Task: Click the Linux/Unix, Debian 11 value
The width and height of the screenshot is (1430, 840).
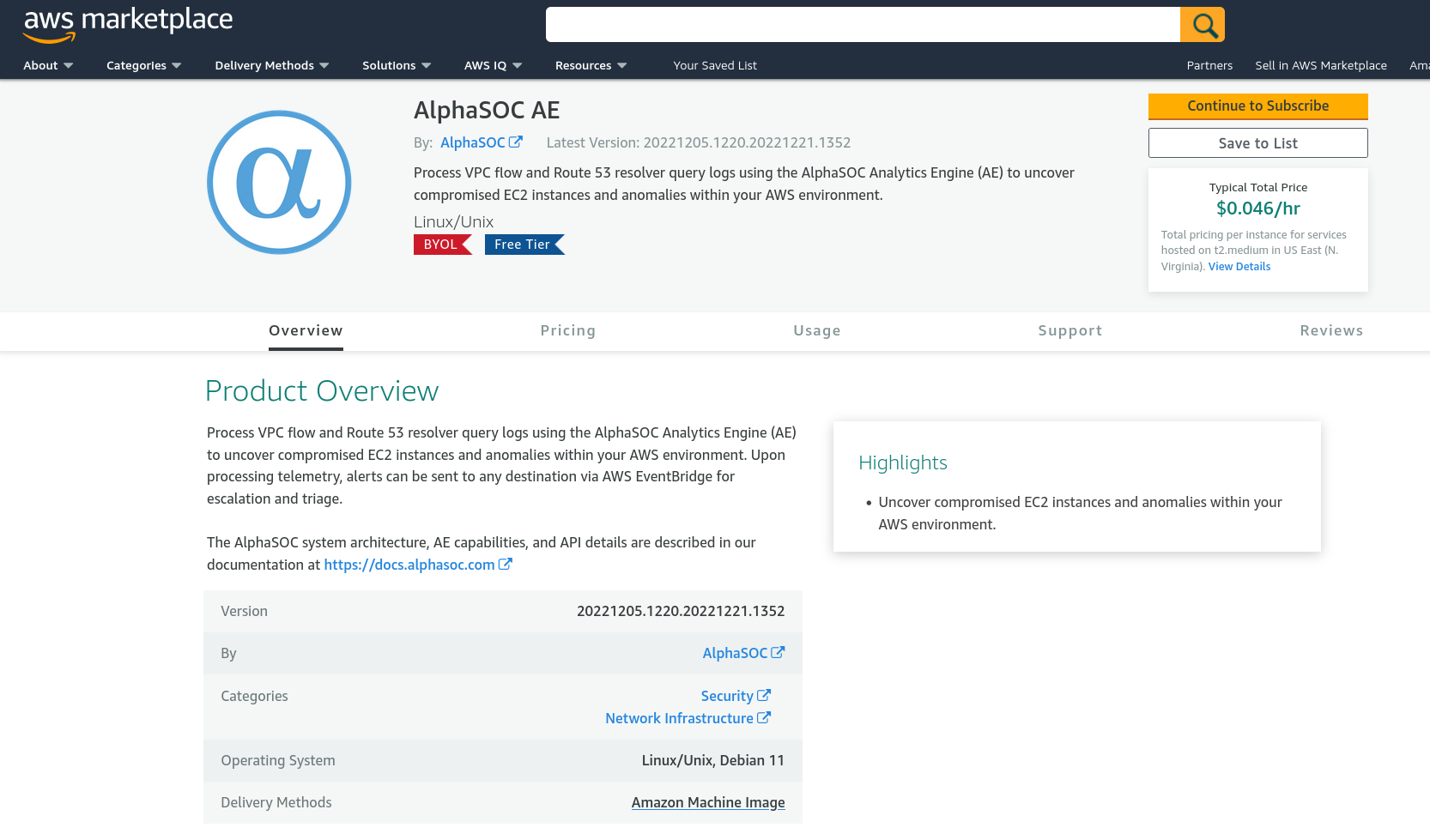Action: (713, 760)
